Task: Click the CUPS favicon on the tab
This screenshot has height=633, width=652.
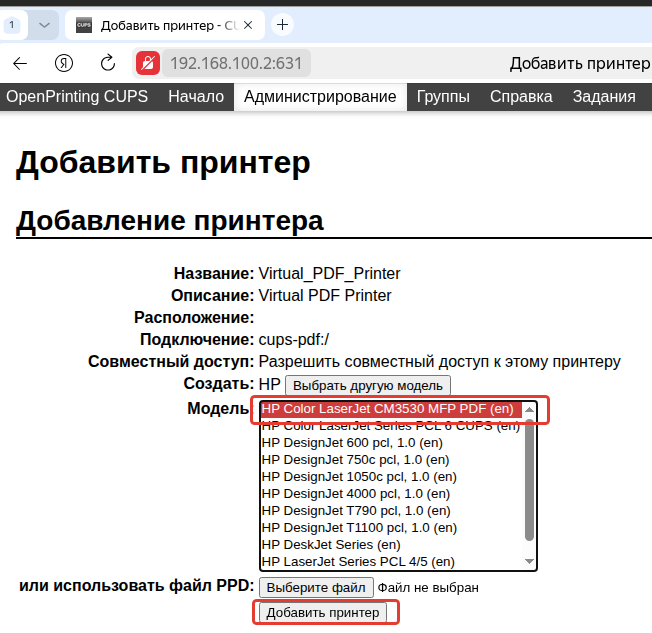Action: (x=84, y=25)
